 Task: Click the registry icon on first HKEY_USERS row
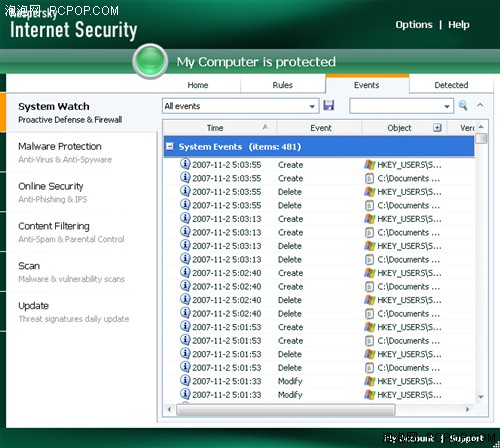369,165
